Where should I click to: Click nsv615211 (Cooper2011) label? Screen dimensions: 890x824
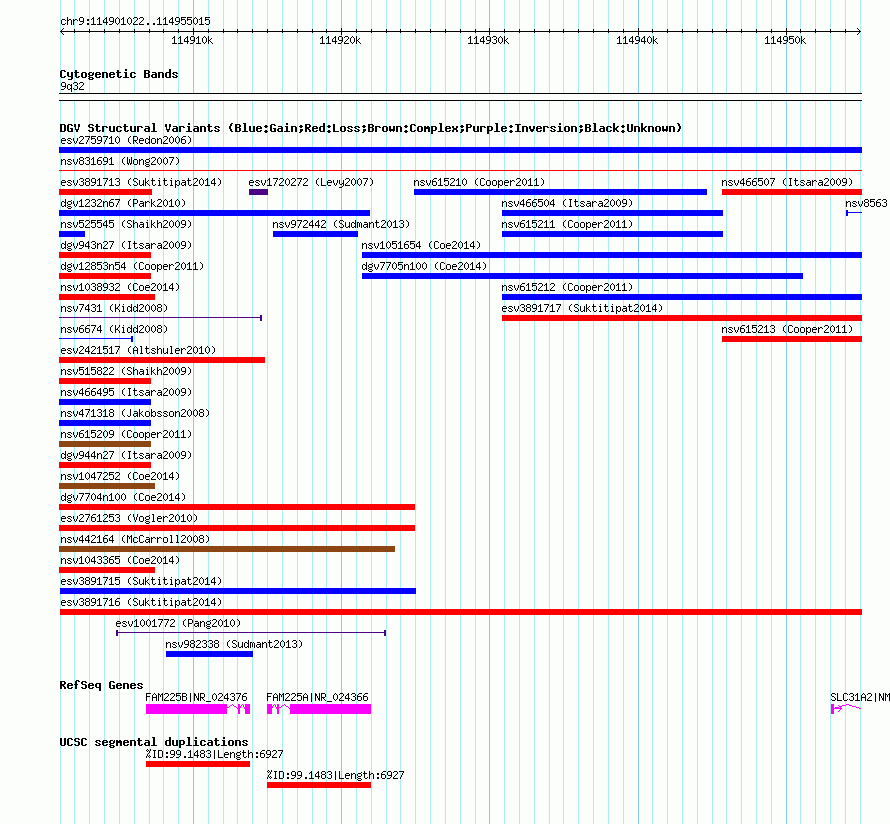(x=567, y=224)
